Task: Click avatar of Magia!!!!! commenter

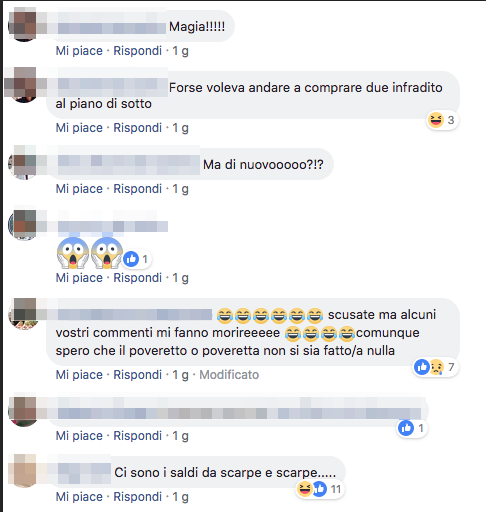Action: coord(23,27)
